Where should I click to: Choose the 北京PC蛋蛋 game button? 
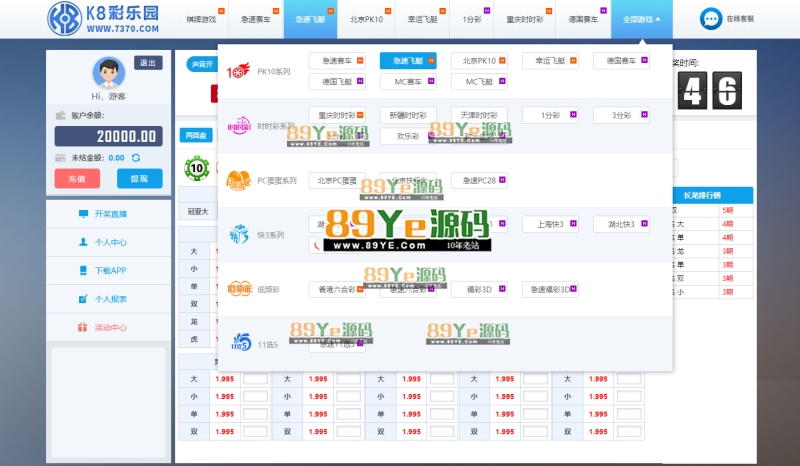tap(337, 180)
